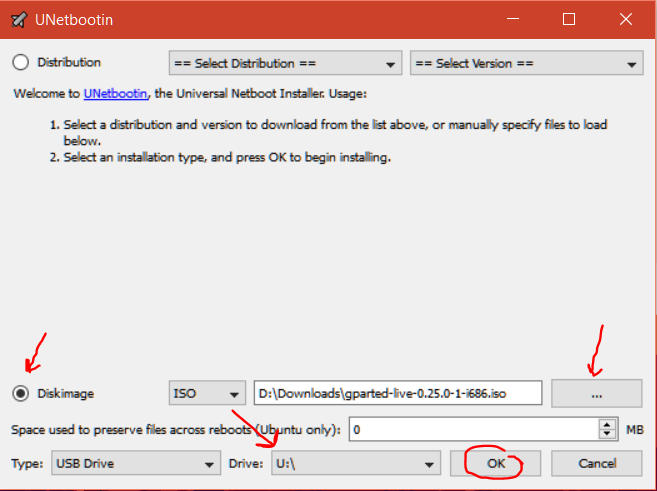
Task: Select the Diskimage radio button
Action: click(x=21, y=393)
